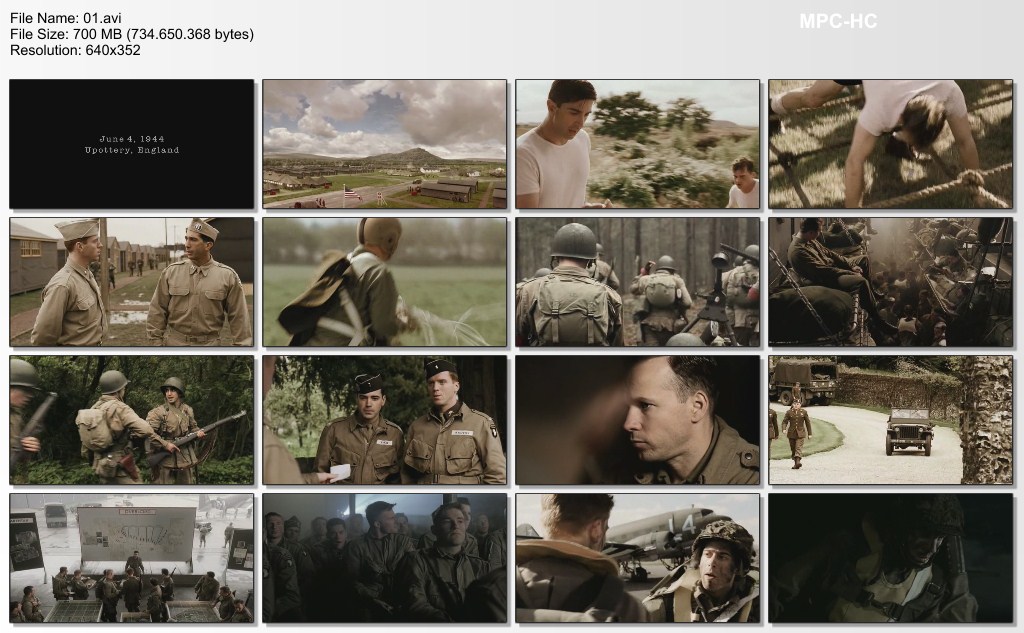Click the thumbnail with the jeep on a gravel driveway
1024x633 pixels.
click(x=891, y=420)
